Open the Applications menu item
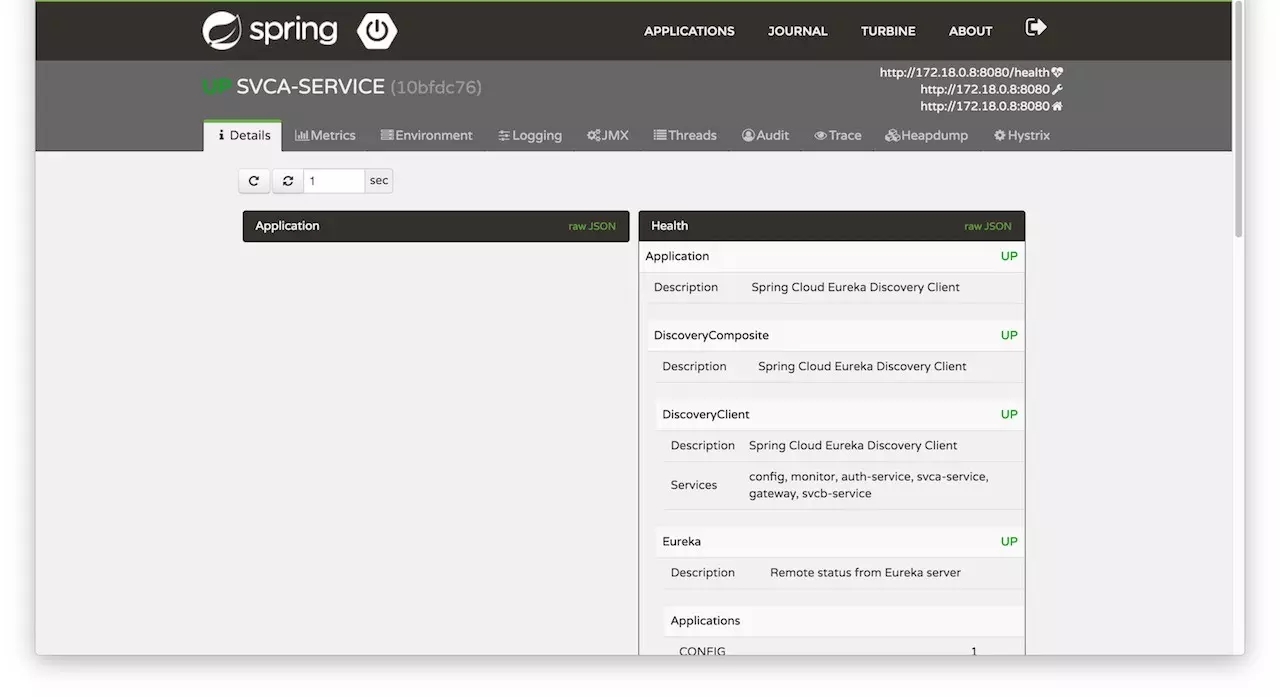 click(x=689, y=31)
